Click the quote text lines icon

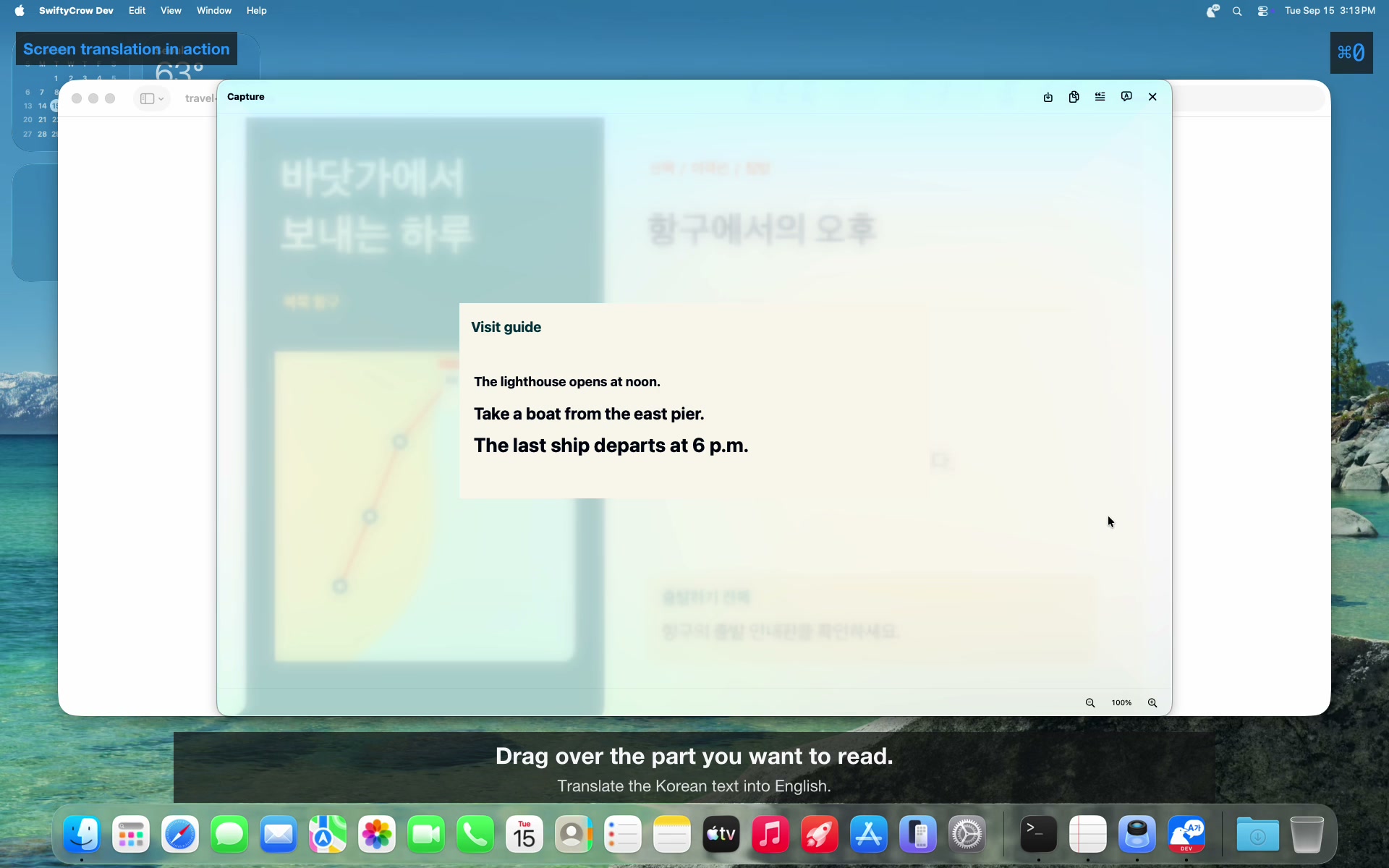[1100, 97]
